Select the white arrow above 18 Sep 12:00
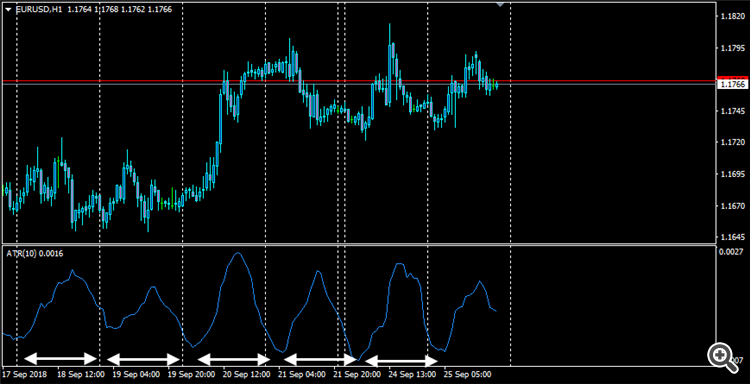 pos(61,358)
